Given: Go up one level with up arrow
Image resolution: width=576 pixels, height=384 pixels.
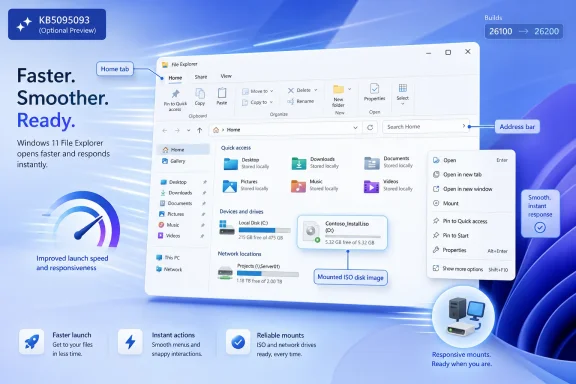Looking at the screenshot, I should coord(199,130).
